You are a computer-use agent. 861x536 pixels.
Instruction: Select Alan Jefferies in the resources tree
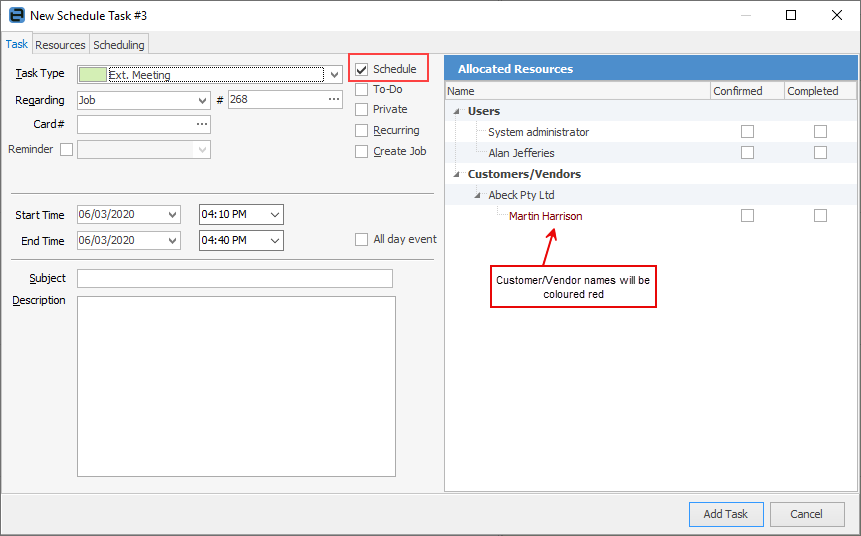[521, 153]
